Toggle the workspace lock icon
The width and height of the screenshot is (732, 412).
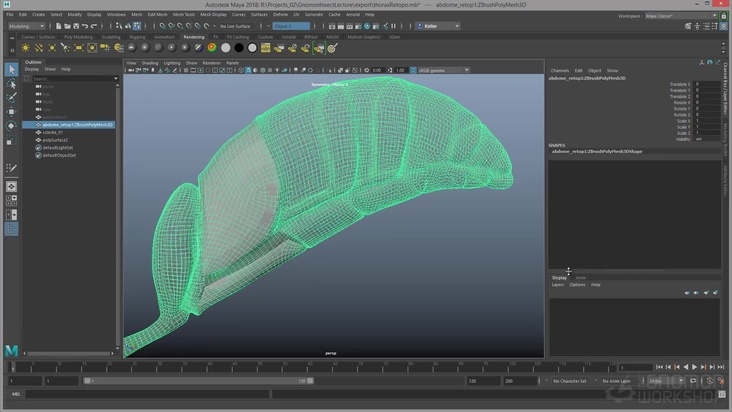[x=724, y=16]
